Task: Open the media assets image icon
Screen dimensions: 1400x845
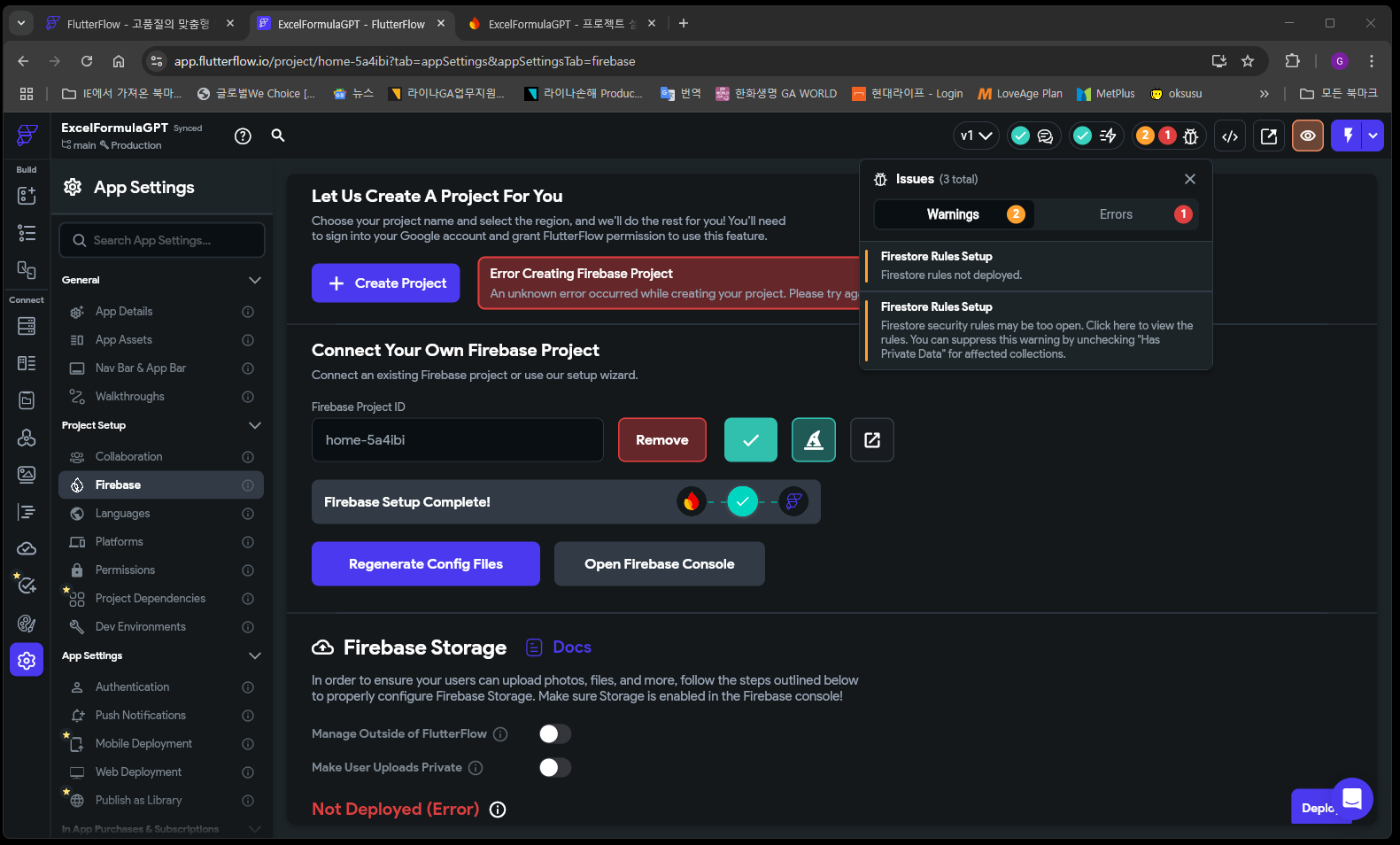Action: coord(27,475)
